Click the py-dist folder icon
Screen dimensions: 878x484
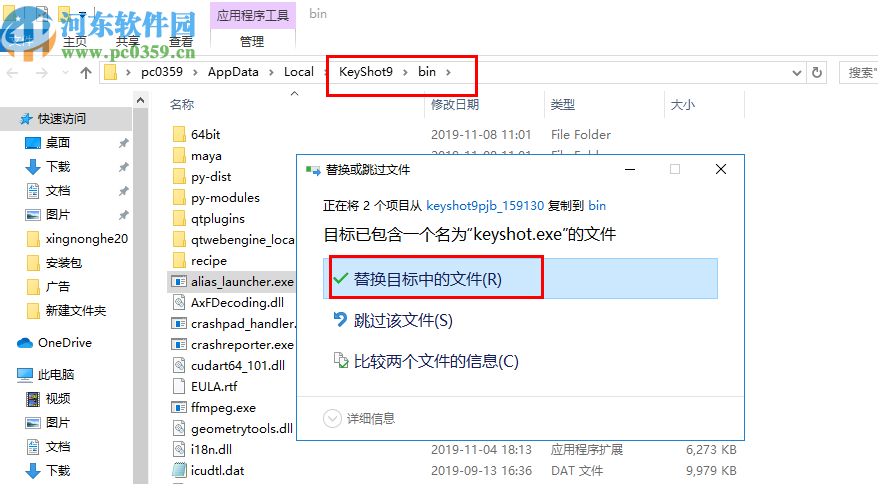pos(179,176)
